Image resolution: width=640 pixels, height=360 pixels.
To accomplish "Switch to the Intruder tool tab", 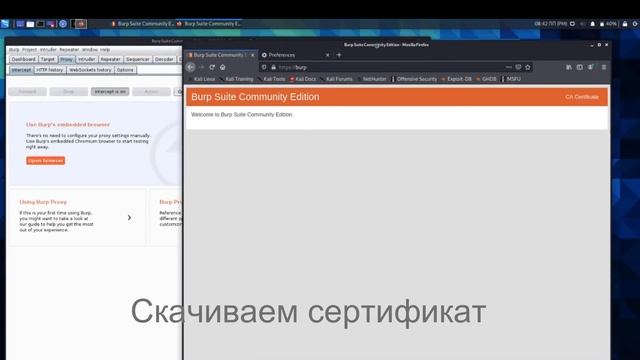I will (87, 59).
